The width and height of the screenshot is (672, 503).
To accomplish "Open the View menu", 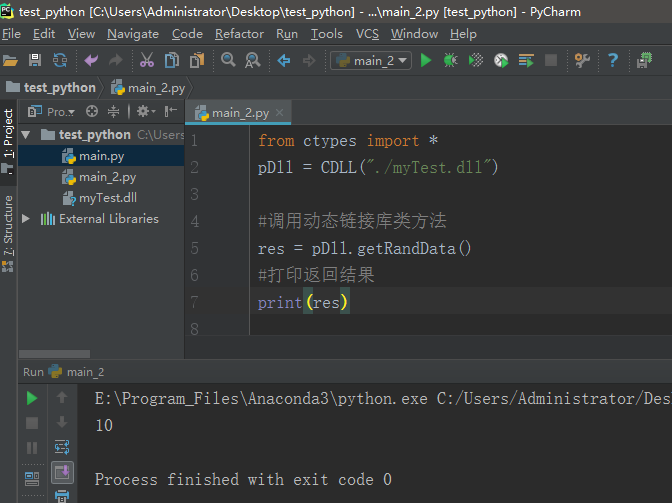I will pyautogui.click(x=81, y=34).
